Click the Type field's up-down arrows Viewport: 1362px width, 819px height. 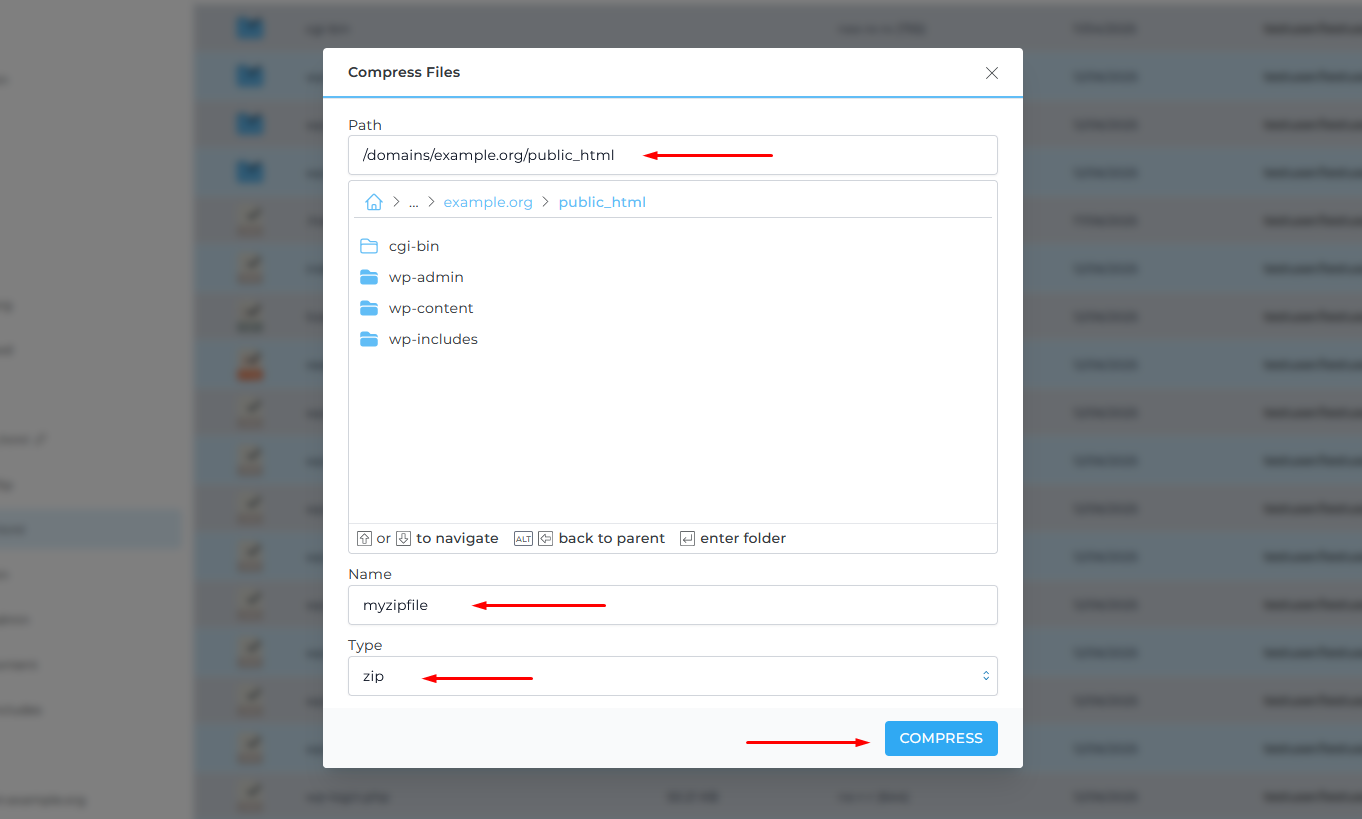985,676
